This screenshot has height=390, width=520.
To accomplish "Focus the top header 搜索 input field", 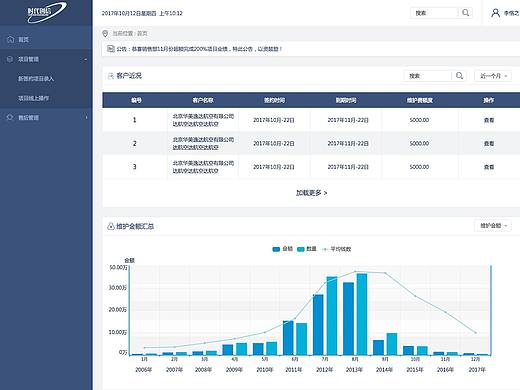I will click(x=434, y=13).
